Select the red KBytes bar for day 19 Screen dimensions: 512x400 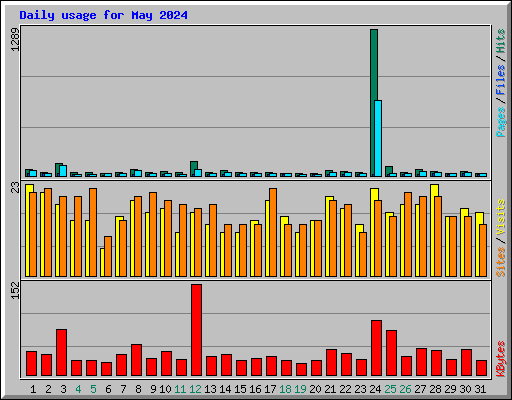(x=301, y=370)
